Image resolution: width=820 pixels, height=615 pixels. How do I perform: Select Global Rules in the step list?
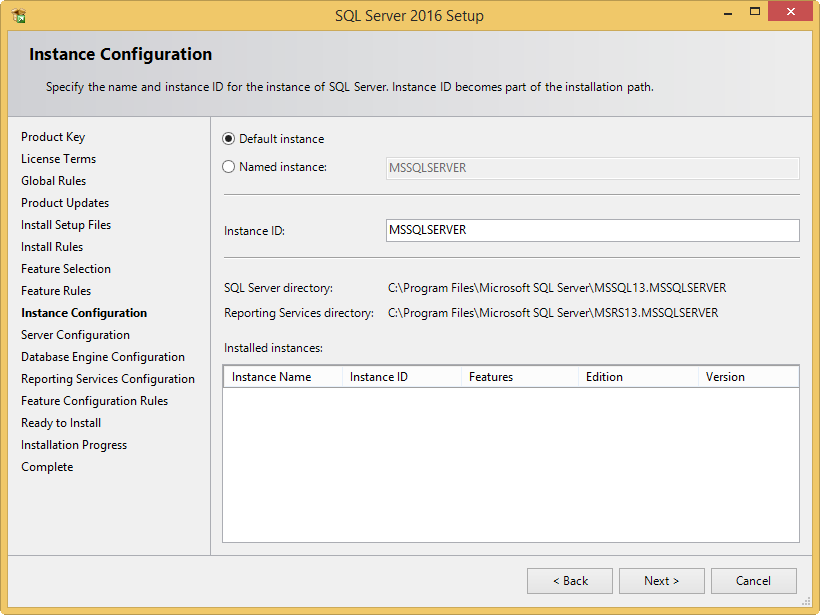coord(53,181)
